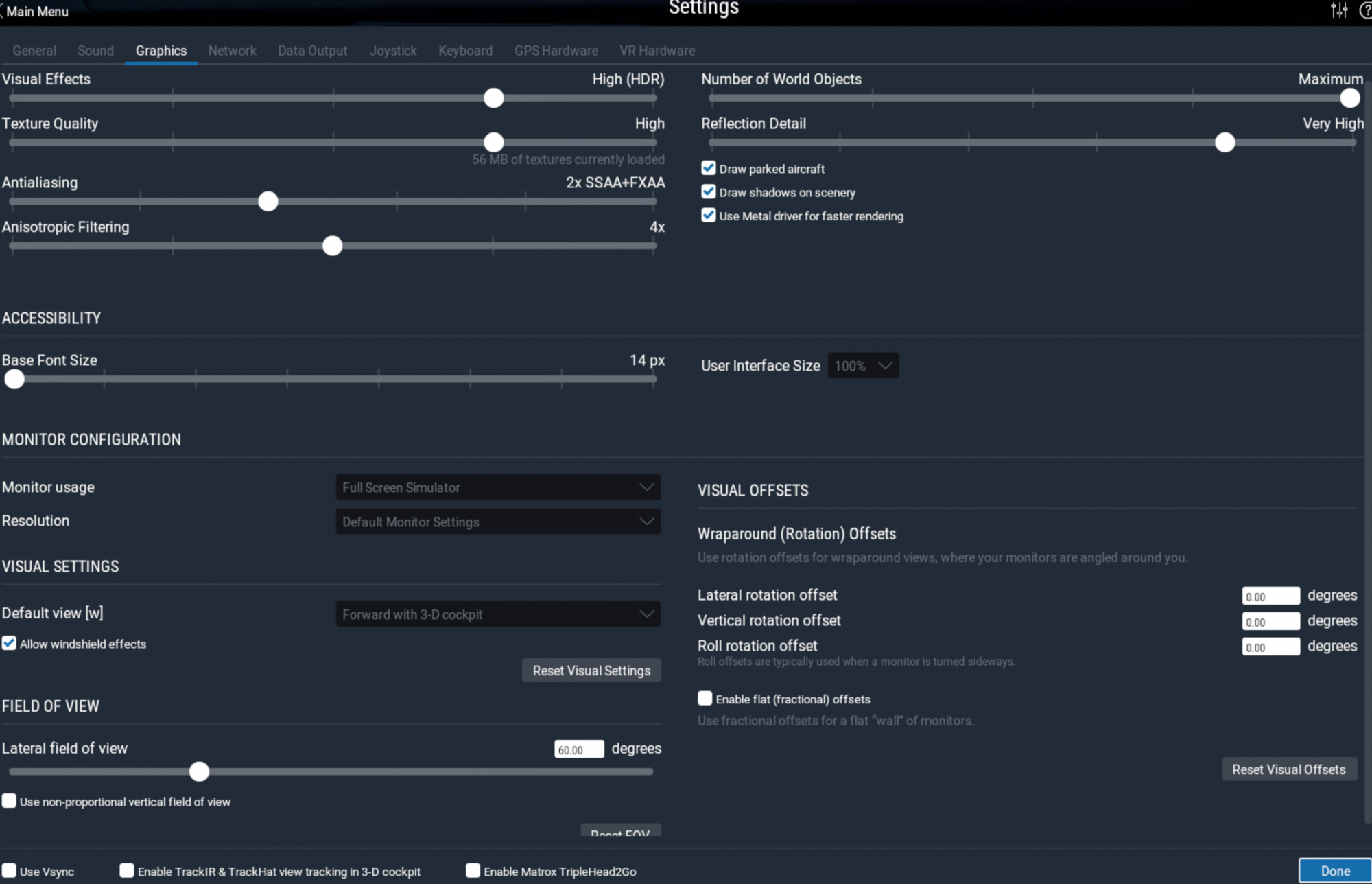Expand Default view dropdown
The image size is (1372, 884).
point(498,614)
